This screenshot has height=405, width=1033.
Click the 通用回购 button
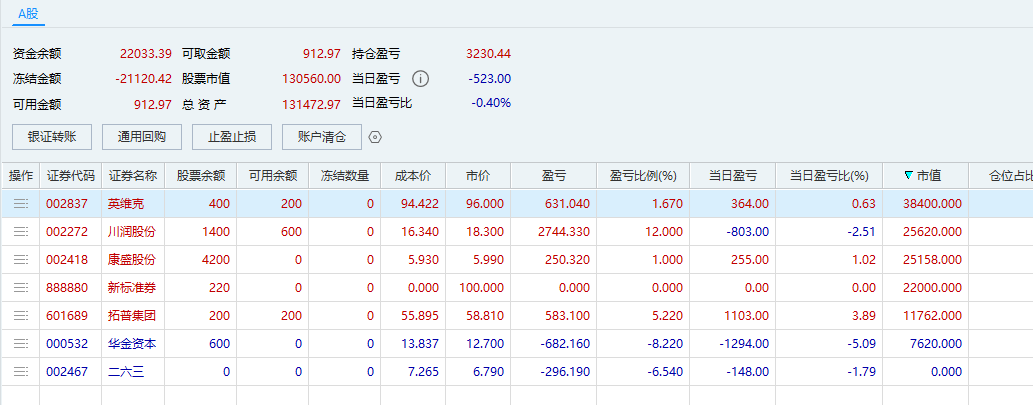point(142,137)
